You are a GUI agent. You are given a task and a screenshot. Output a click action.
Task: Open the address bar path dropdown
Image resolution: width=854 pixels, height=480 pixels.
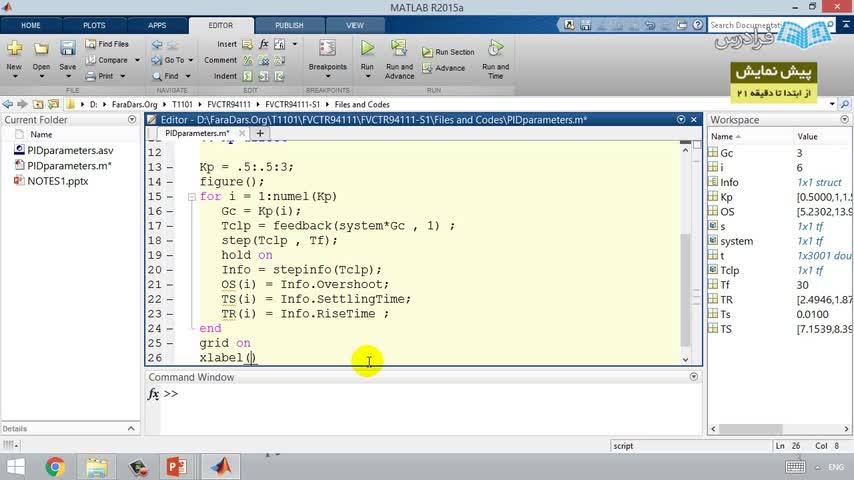[832, 104]
